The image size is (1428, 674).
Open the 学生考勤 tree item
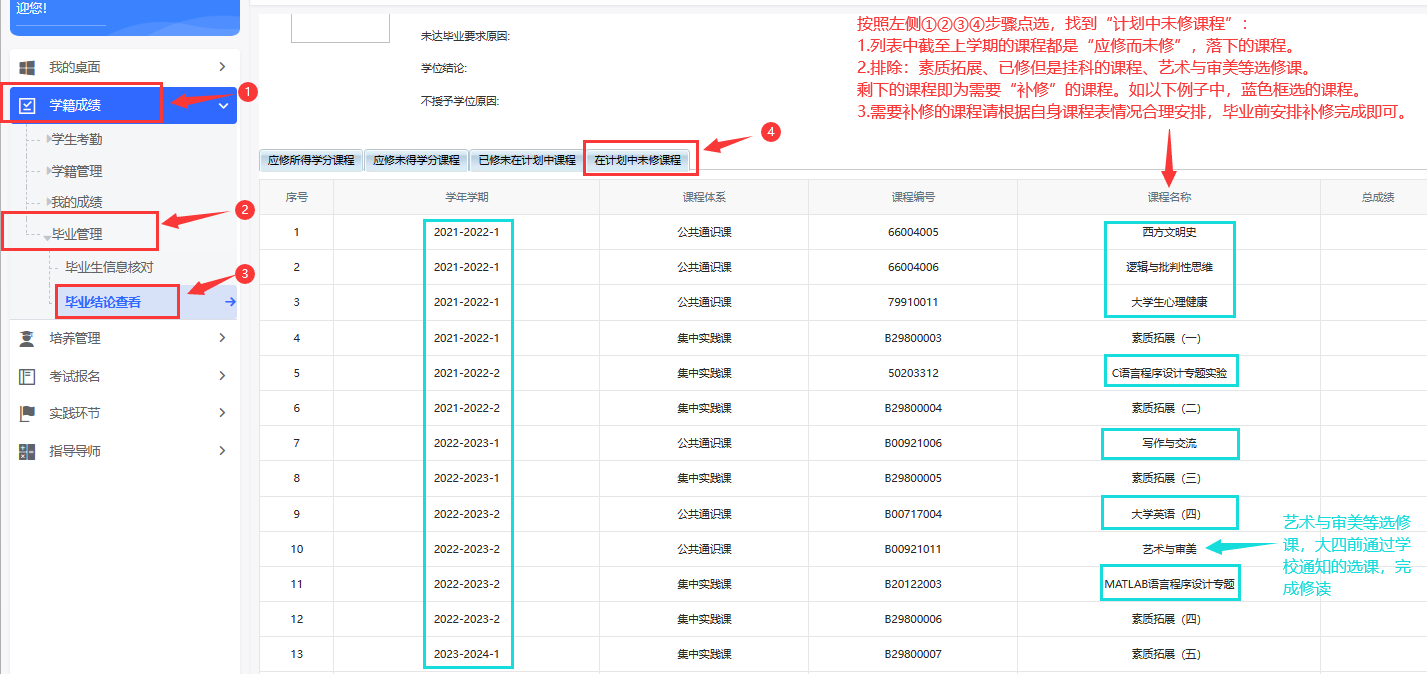coord(76,139)
